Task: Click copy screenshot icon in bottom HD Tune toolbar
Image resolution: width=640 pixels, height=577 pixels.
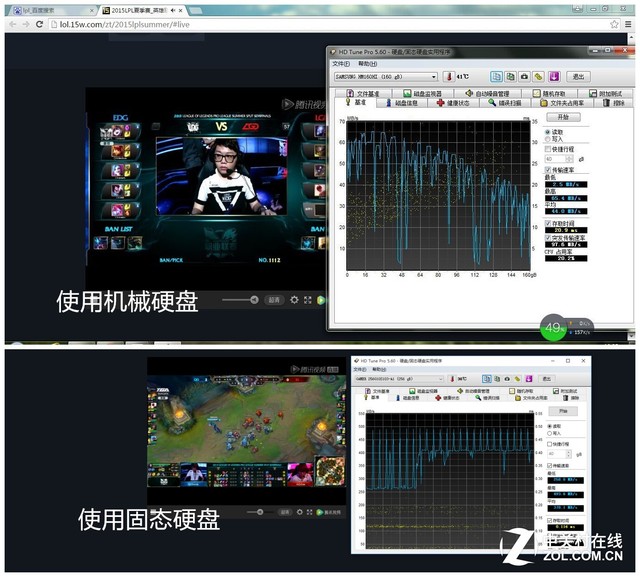Action: click(497, 379)
